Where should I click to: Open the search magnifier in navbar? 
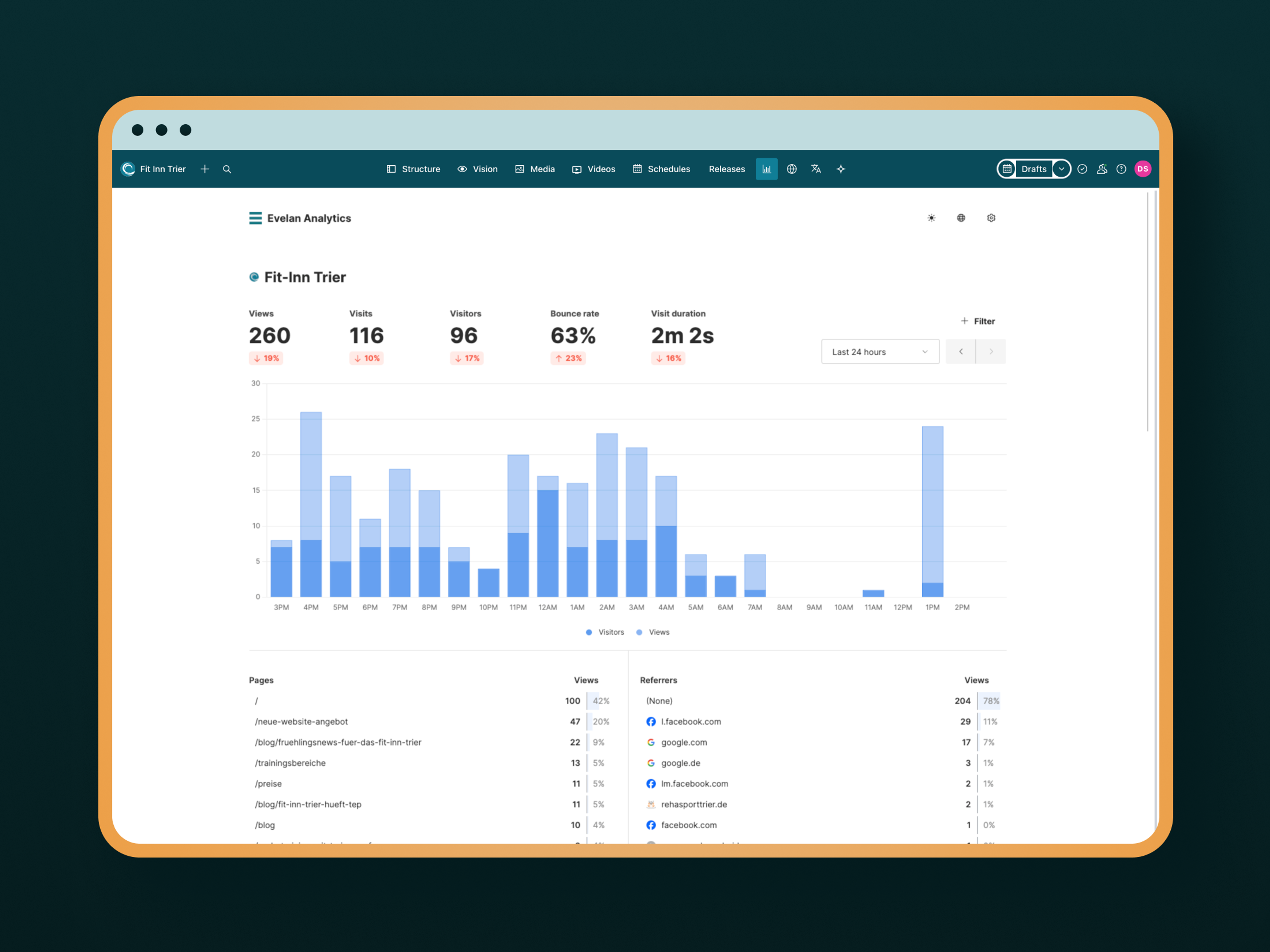227,169
